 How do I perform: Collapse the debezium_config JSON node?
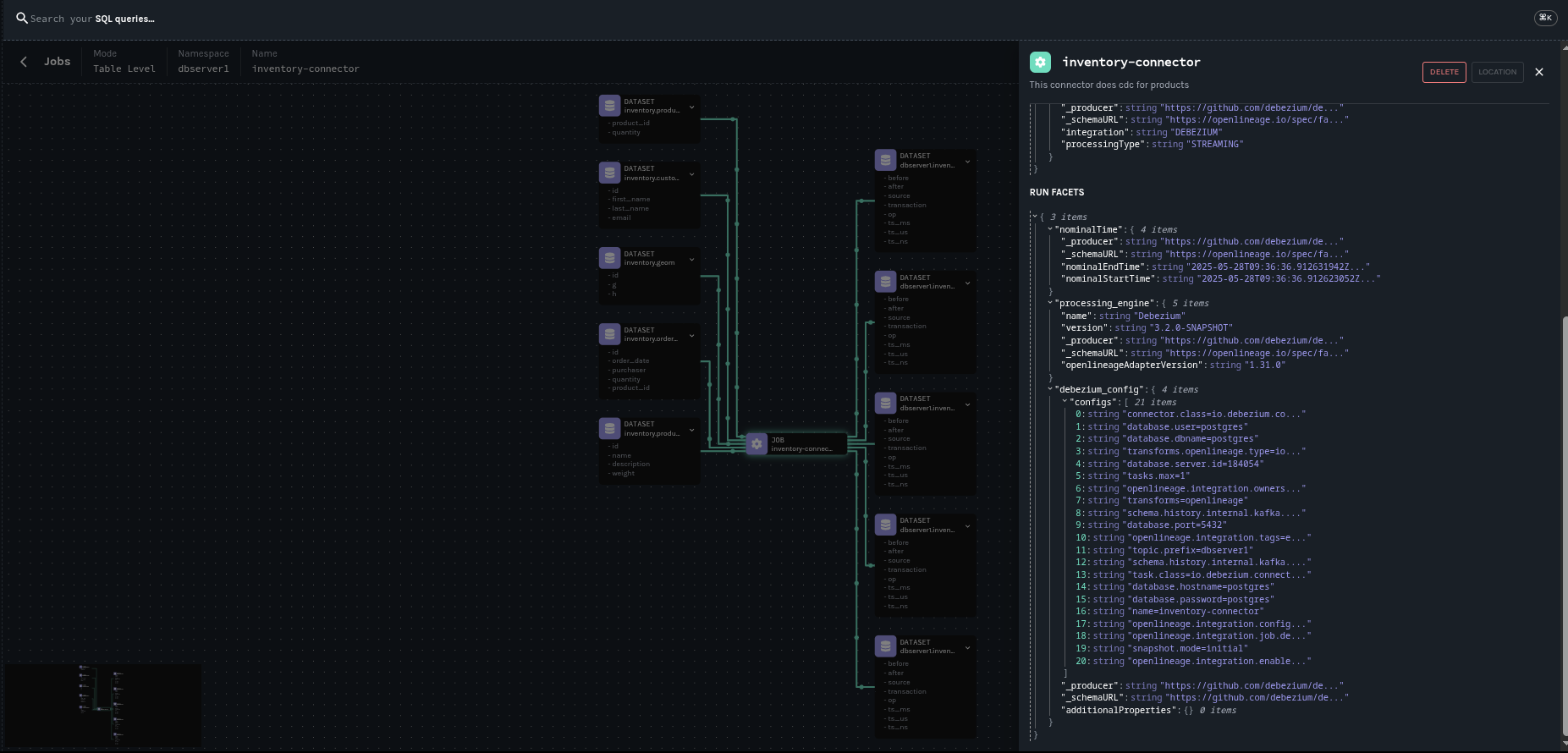[x=1050, y=389]
